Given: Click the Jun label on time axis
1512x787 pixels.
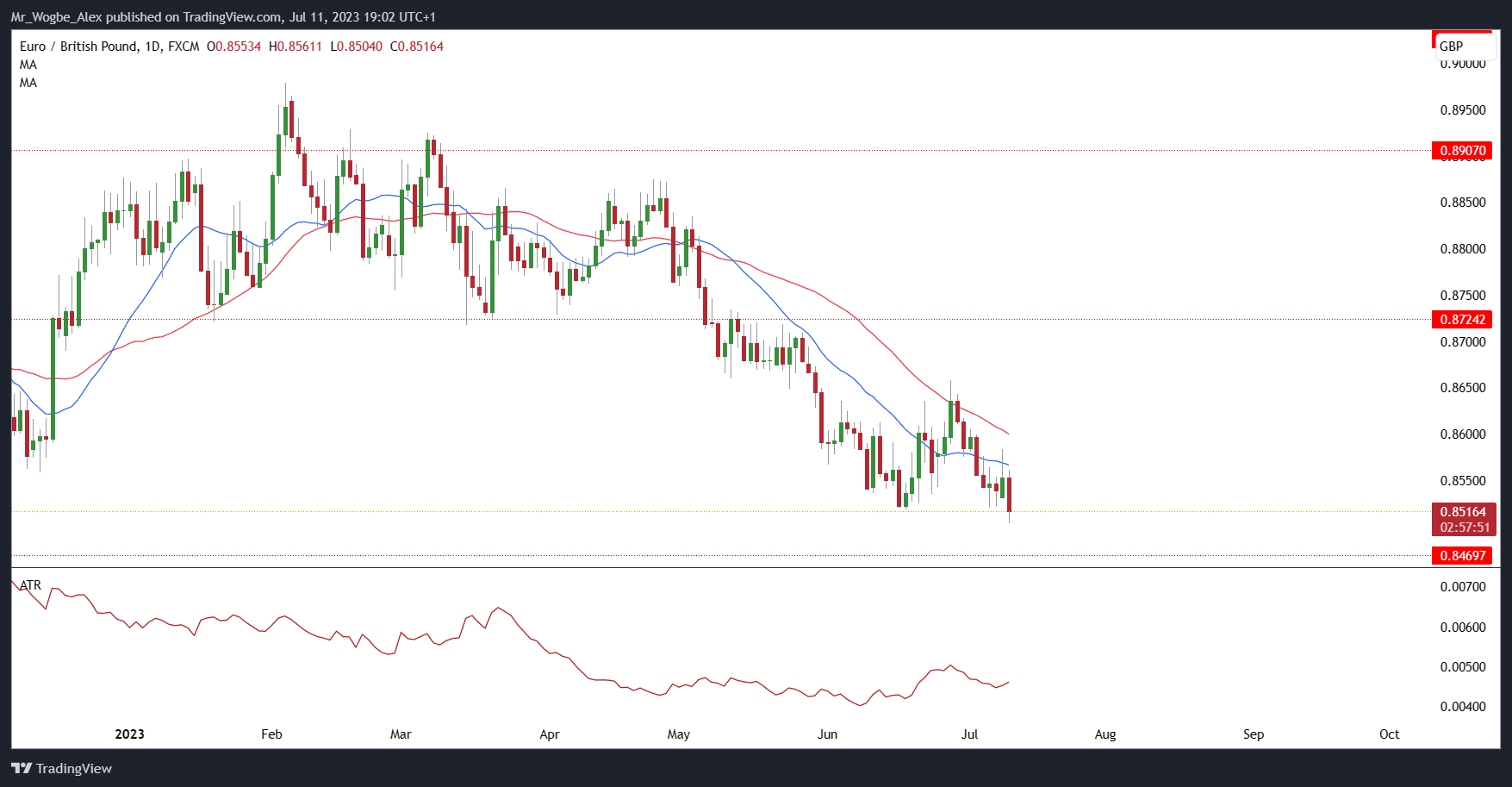Looking at the screenshot, I should 827,734.
